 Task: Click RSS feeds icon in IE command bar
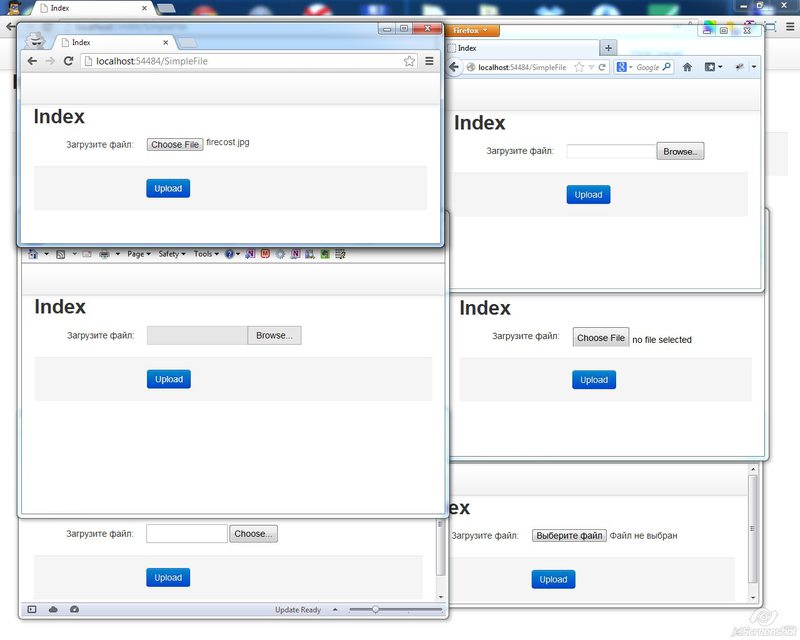click(x=60, y=254)
